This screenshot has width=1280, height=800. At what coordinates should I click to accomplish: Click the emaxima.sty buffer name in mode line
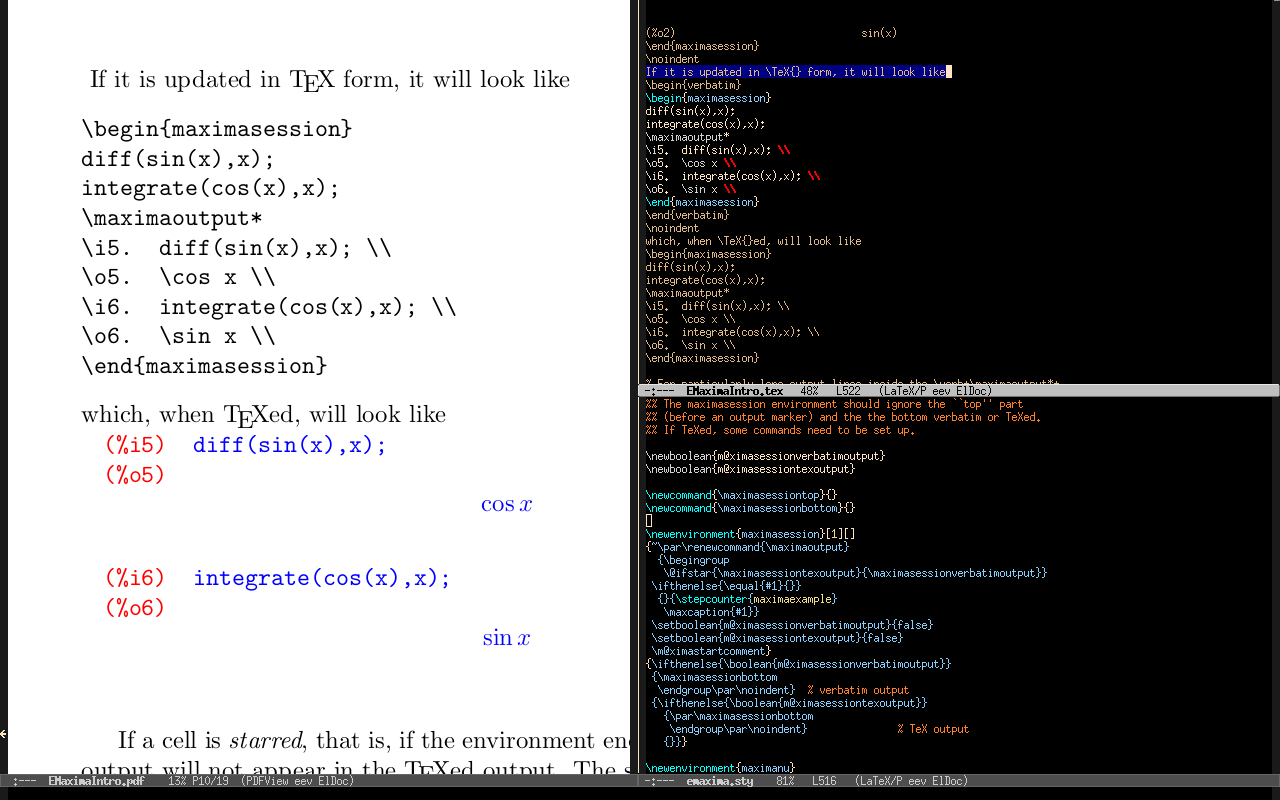[x=719, y=781]
